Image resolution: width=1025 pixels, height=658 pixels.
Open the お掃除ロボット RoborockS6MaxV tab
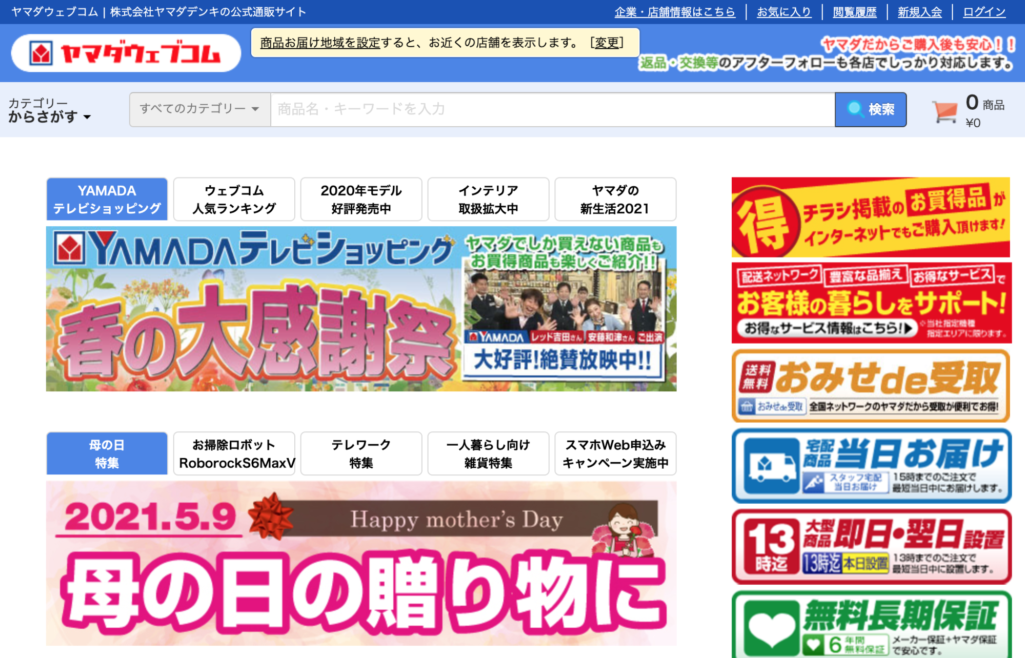pos(234,453)
